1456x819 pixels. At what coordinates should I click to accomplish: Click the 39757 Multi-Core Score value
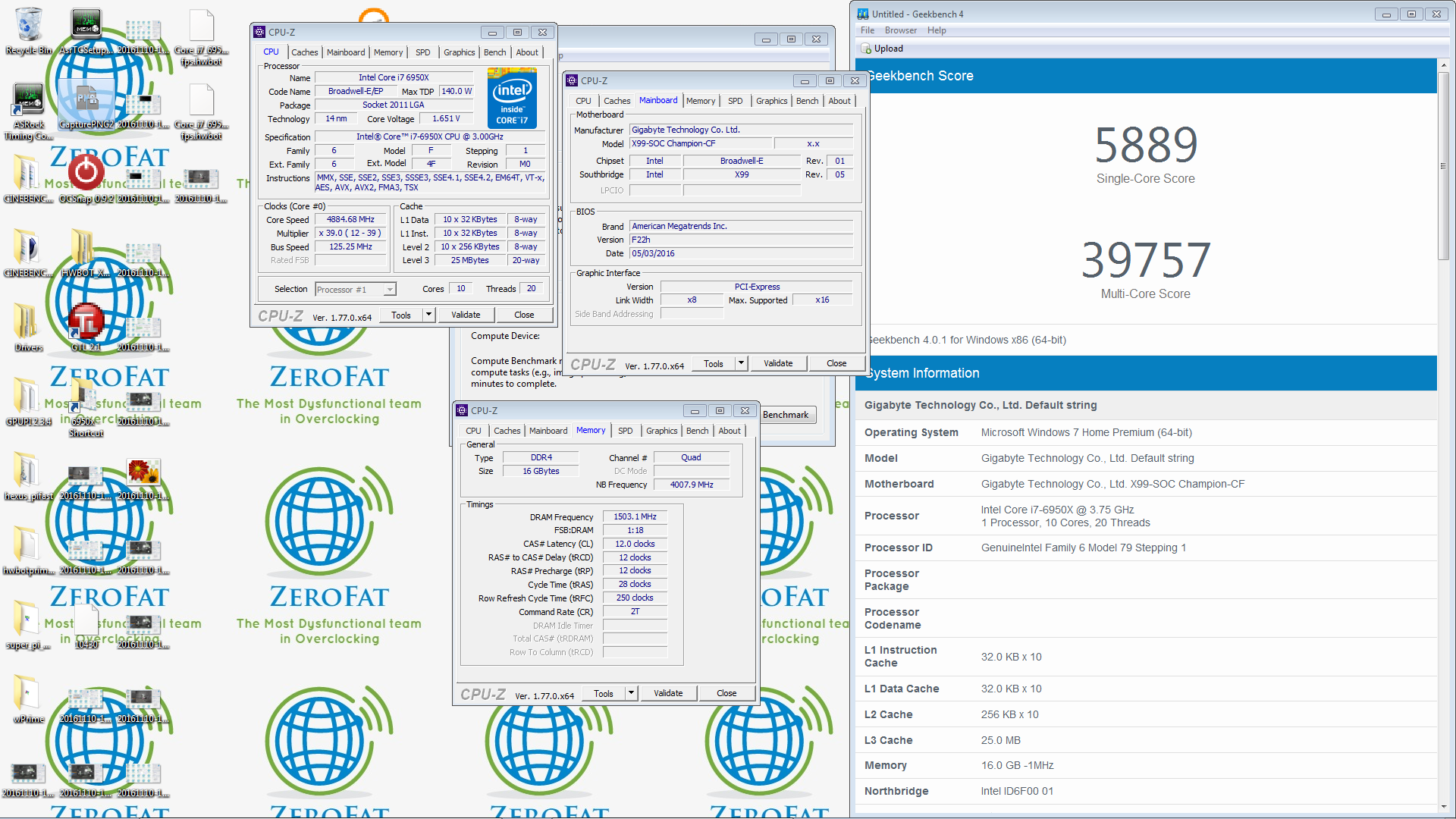pos(1145,261)
